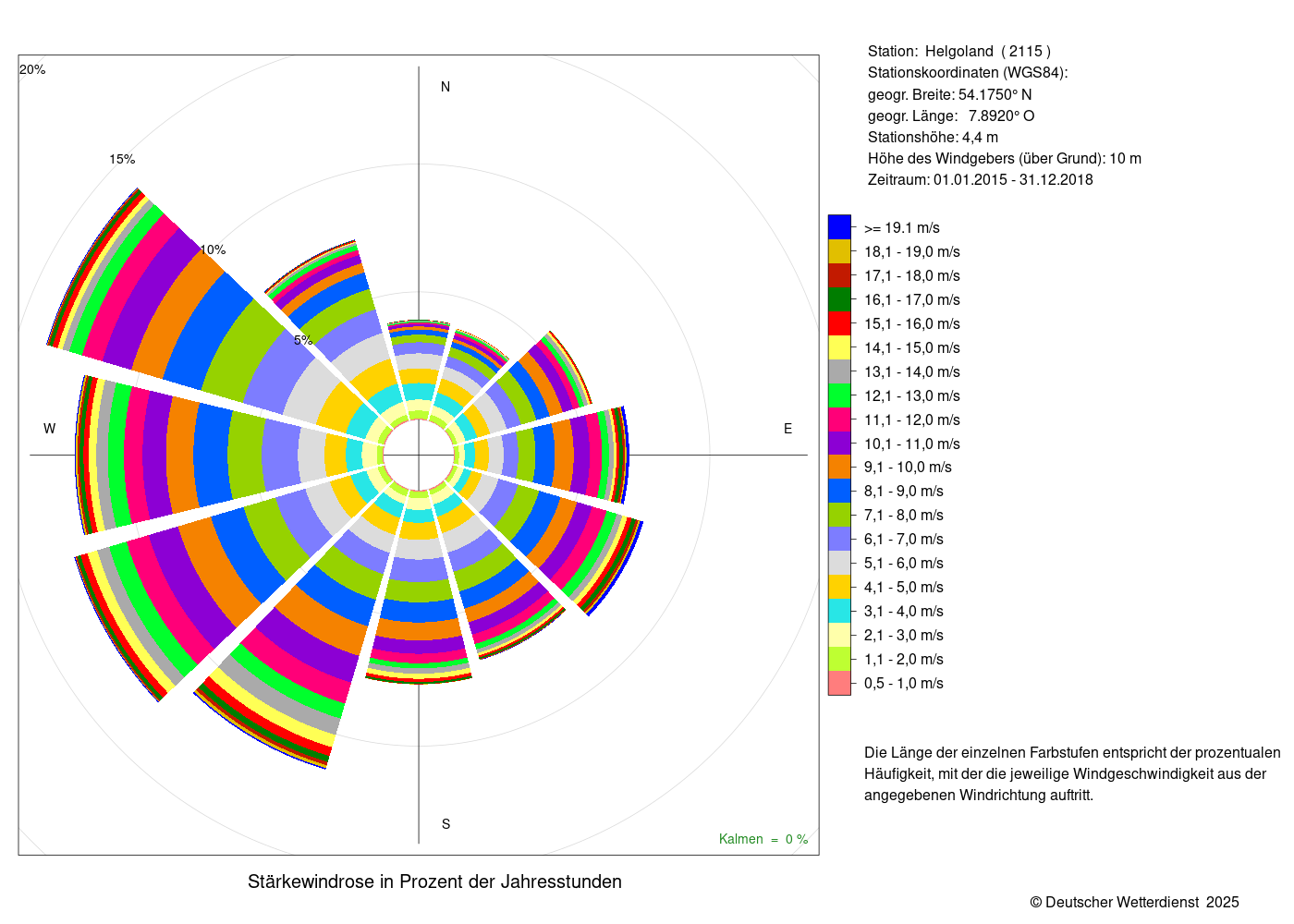1294x924 pixels.
Task: Click the periwinkle 6,1 - 7,0 m/s swatch
Action: [x=839, y=539]
